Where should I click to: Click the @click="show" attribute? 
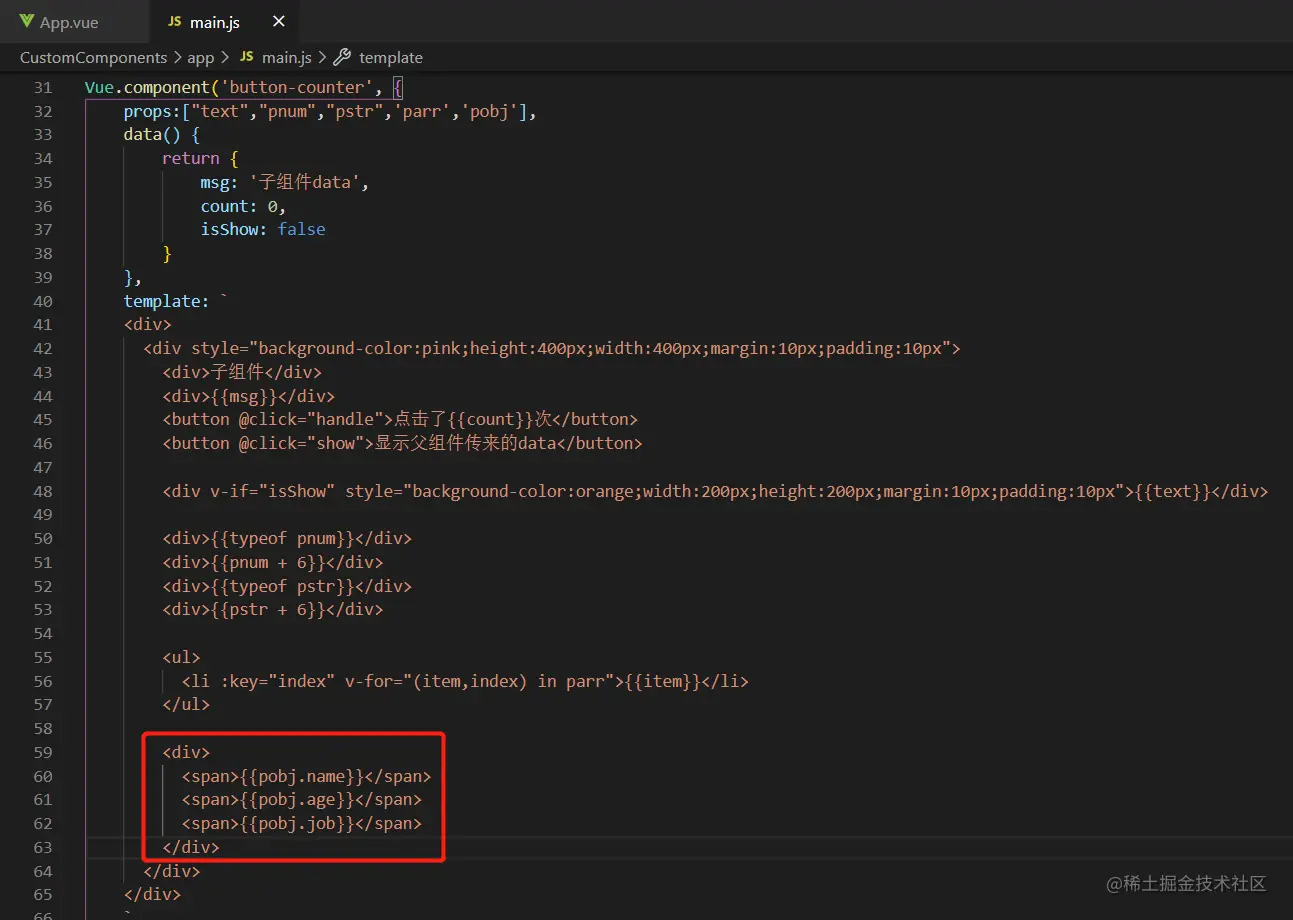point(302,443)
